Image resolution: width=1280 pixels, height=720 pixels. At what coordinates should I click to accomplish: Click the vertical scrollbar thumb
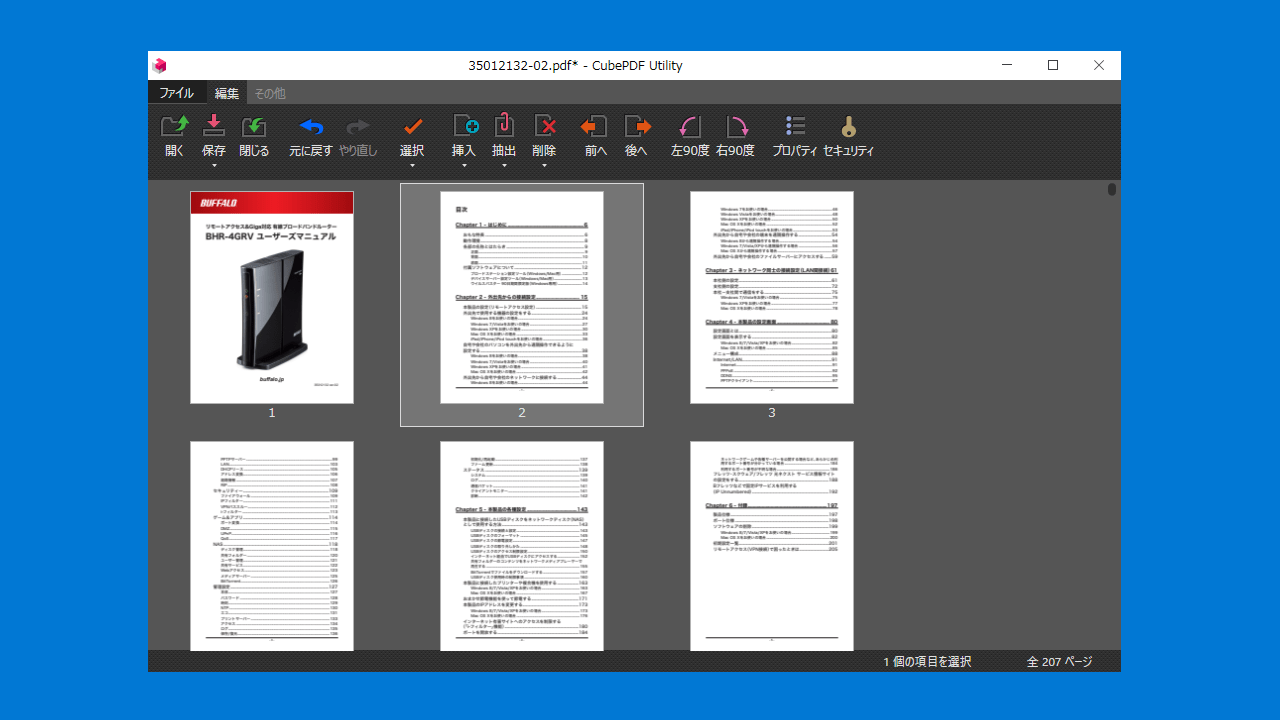point(1112,189)
